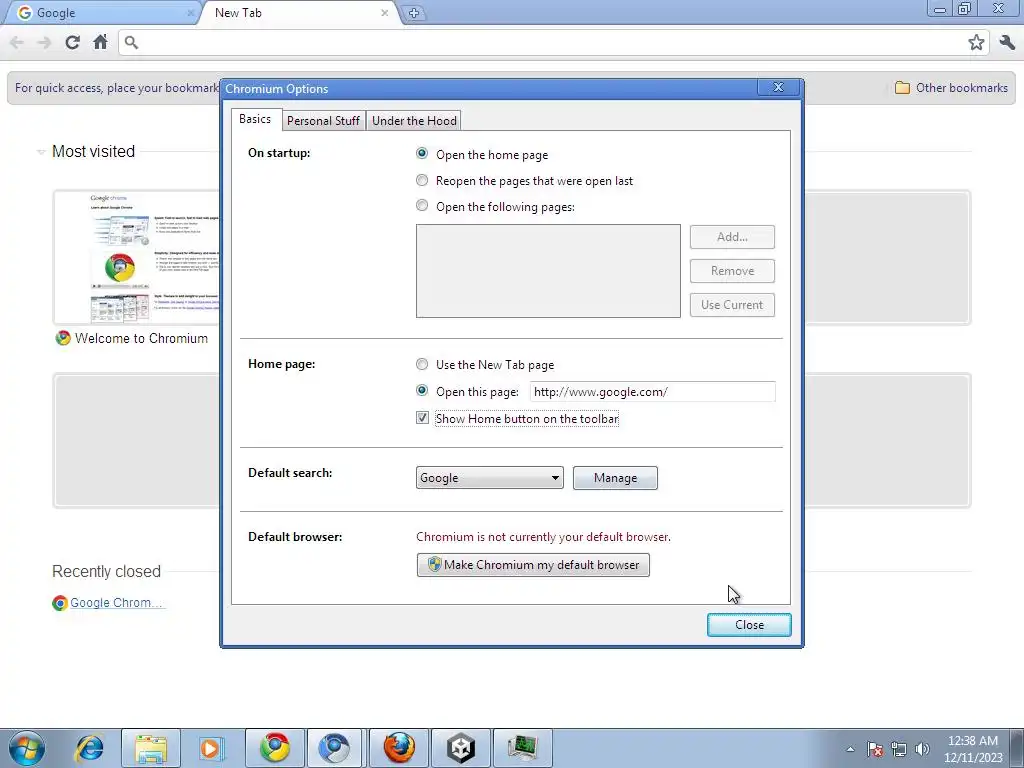Bookmark this page with star icon
Image resolution: width=1024 pixels, height=768 pixels.
click(976, 42)
